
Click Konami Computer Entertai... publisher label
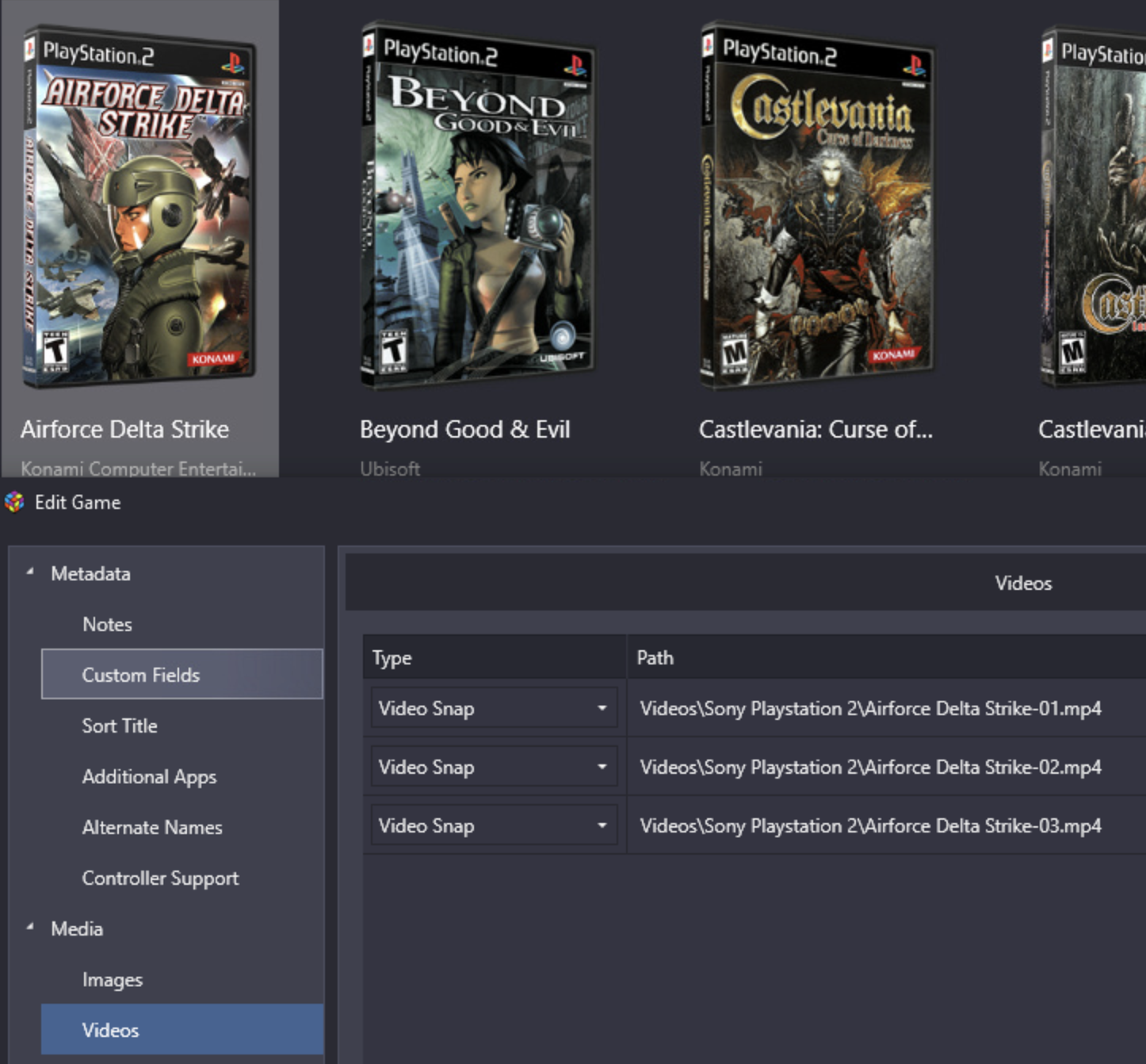click(138, 469)
